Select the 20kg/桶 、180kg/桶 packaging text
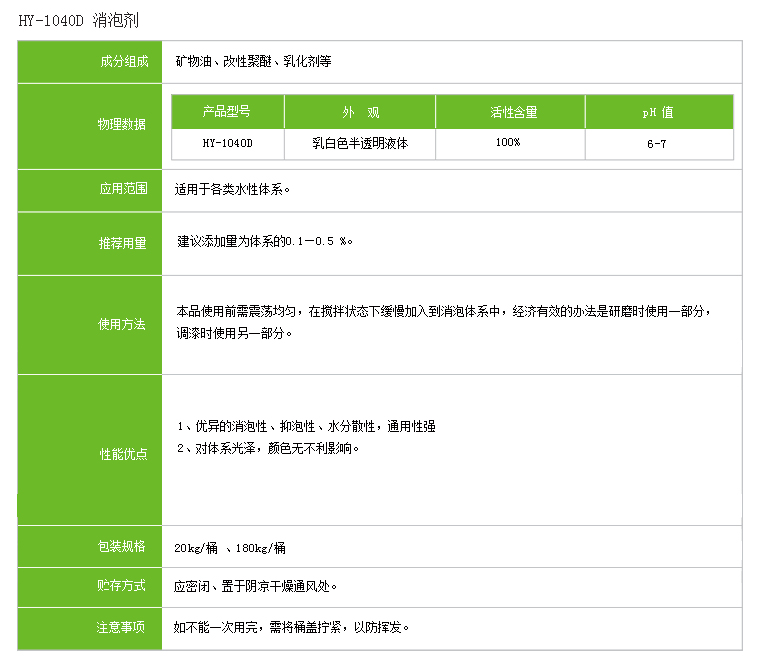760x669 pixels. pyautogui.click(x=230, y=547)
